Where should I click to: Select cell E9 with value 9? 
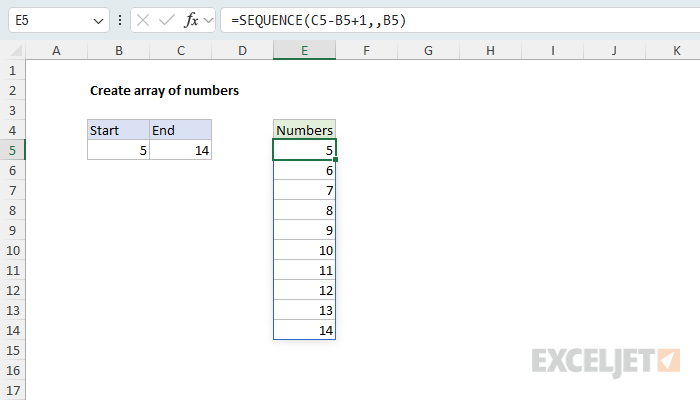click(x=304, y=230)
